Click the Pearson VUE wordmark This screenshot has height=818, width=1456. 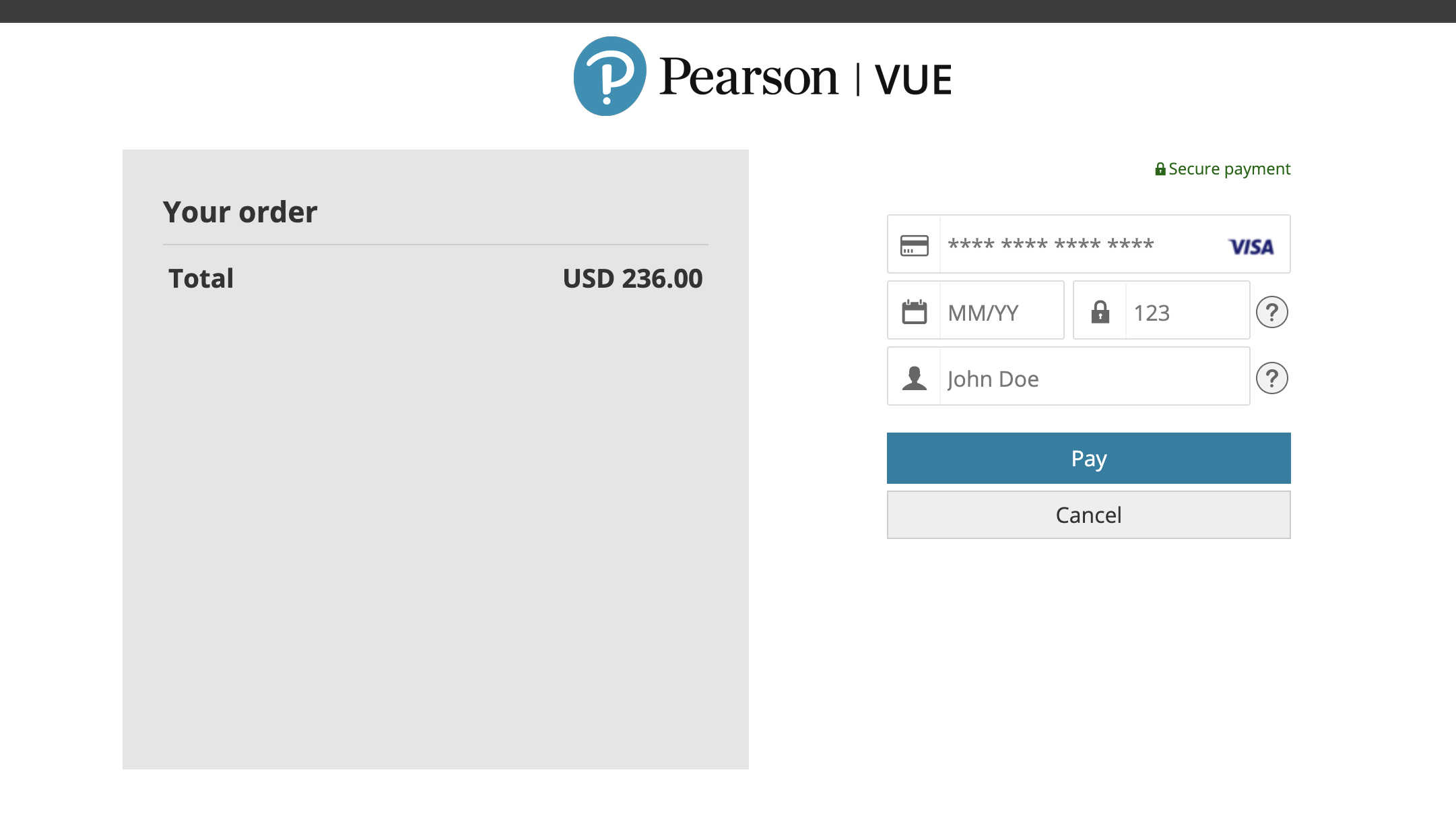point(805,78)
